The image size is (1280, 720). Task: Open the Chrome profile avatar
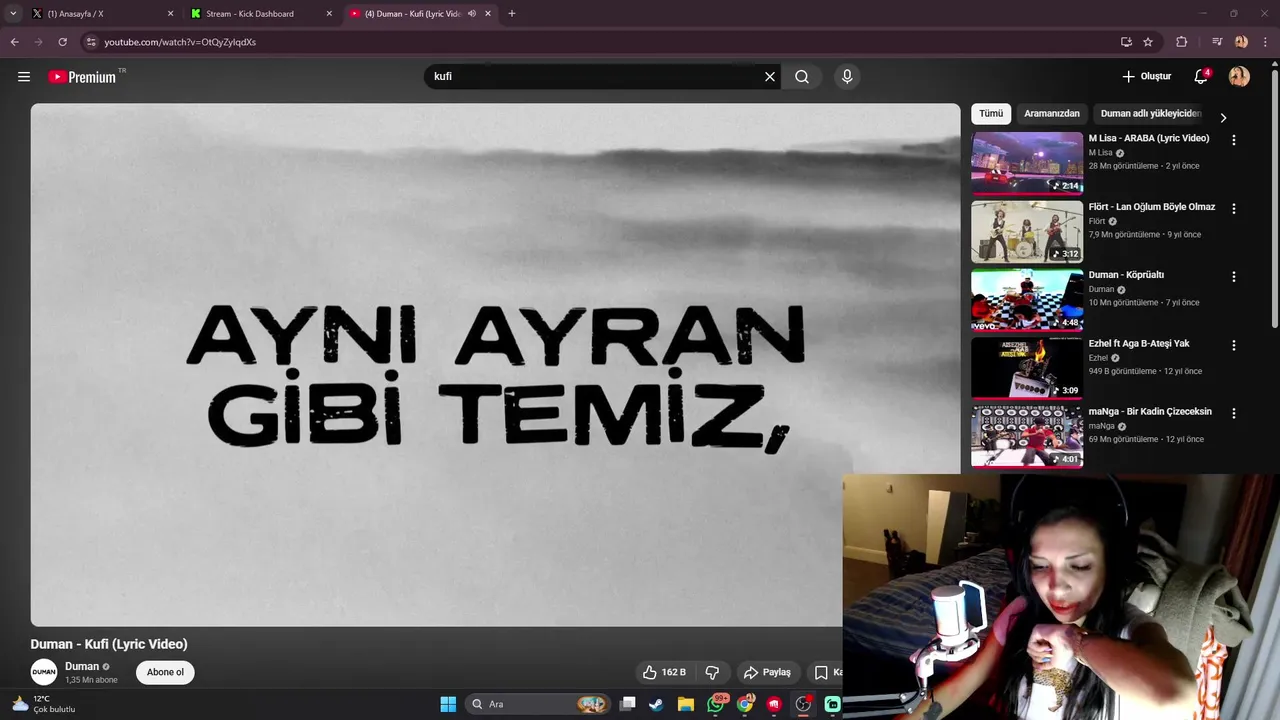pyautogui.click(x=1241, y=42)
